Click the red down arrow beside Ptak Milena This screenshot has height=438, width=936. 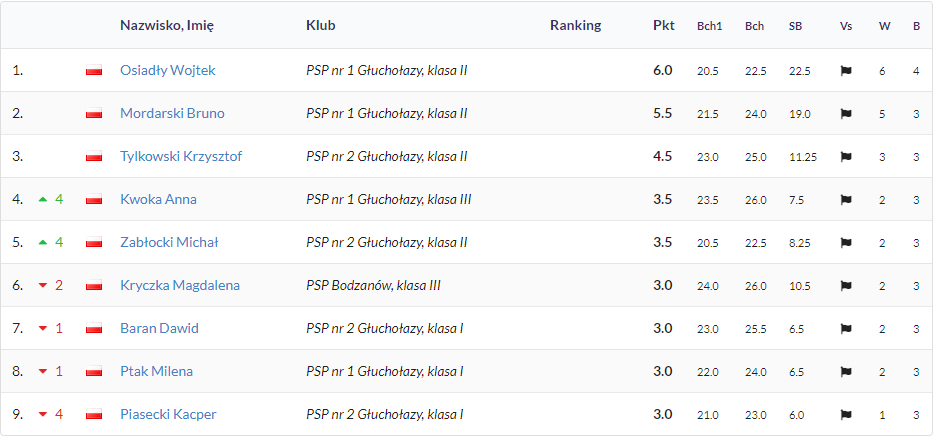(x=42, y=372)
